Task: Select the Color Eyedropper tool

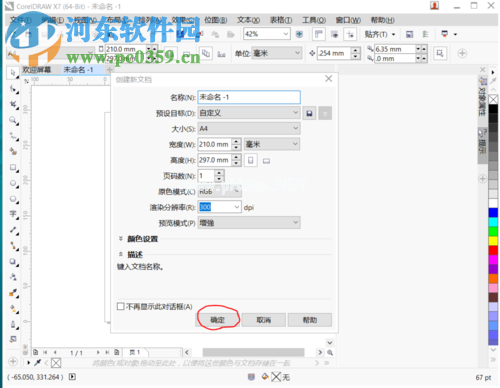Action: (14, 293)
